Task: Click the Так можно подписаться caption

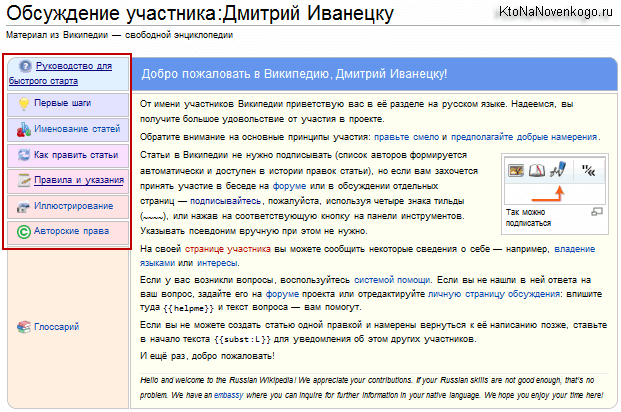Action: [x=528, y=218]
